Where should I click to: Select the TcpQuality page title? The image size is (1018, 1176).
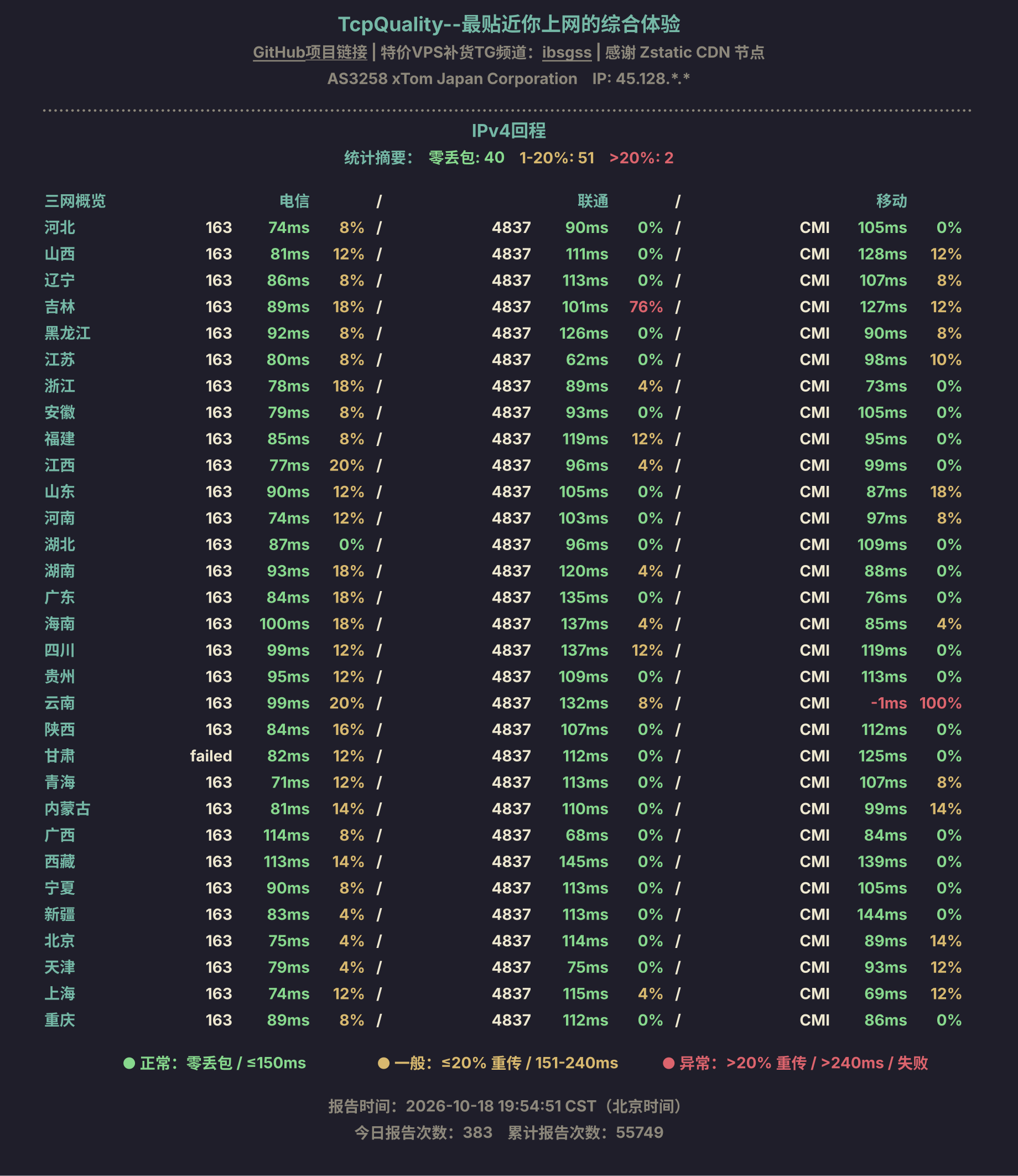click(x=509, y=24)
